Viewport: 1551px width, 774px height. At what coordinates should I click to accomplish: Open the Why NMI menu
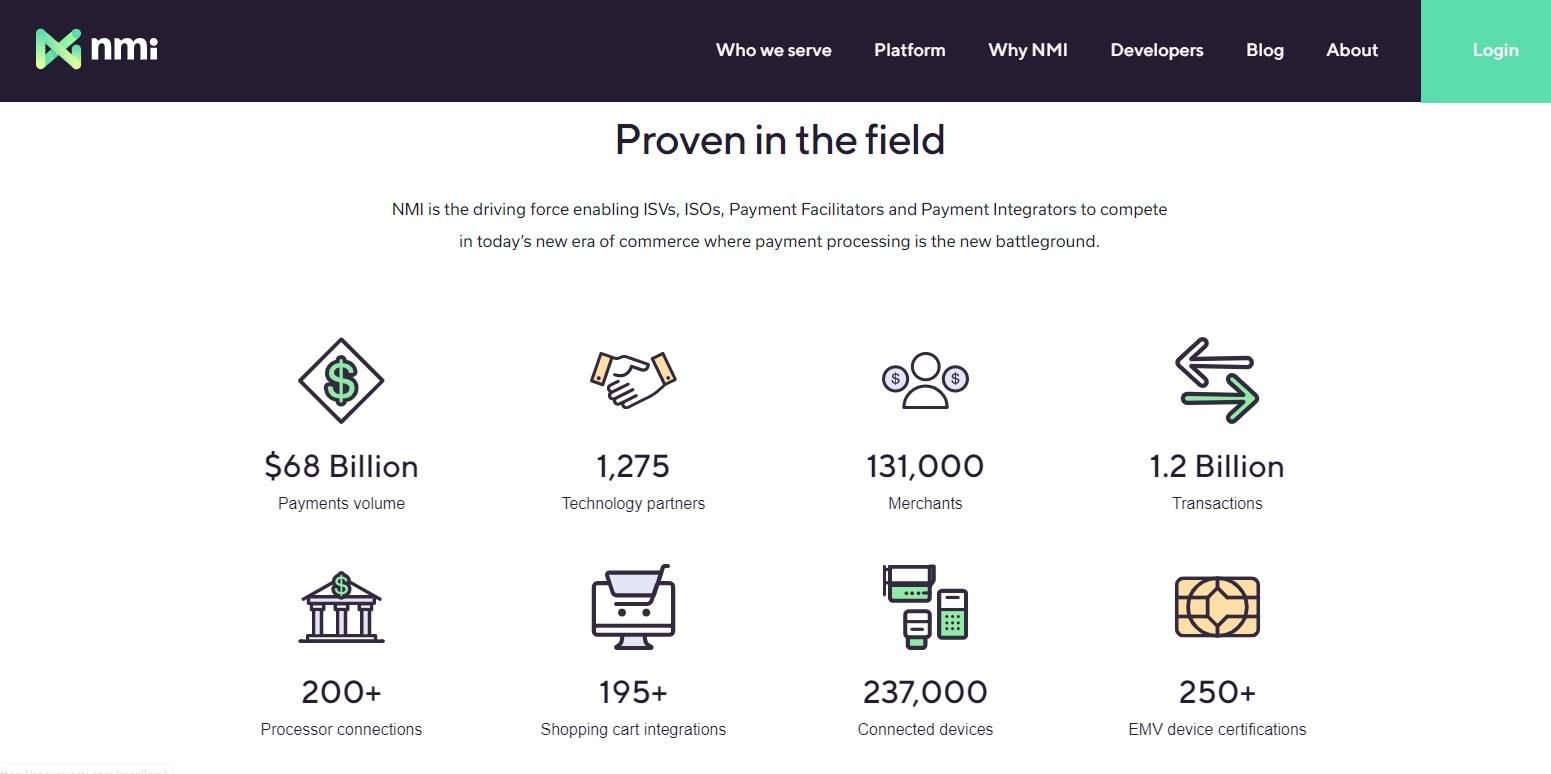click(1028, 50)
